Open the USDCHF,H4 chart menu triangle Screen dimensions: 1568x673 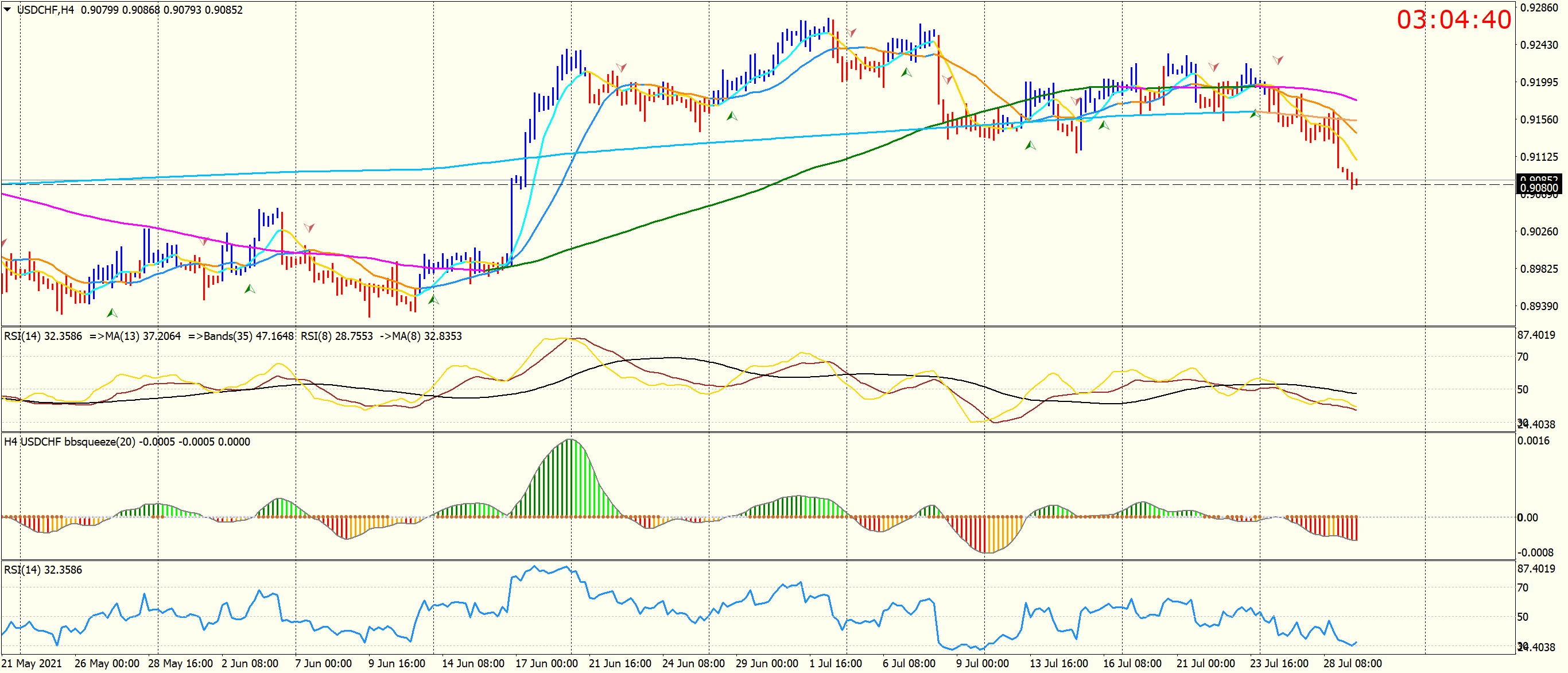7,9
